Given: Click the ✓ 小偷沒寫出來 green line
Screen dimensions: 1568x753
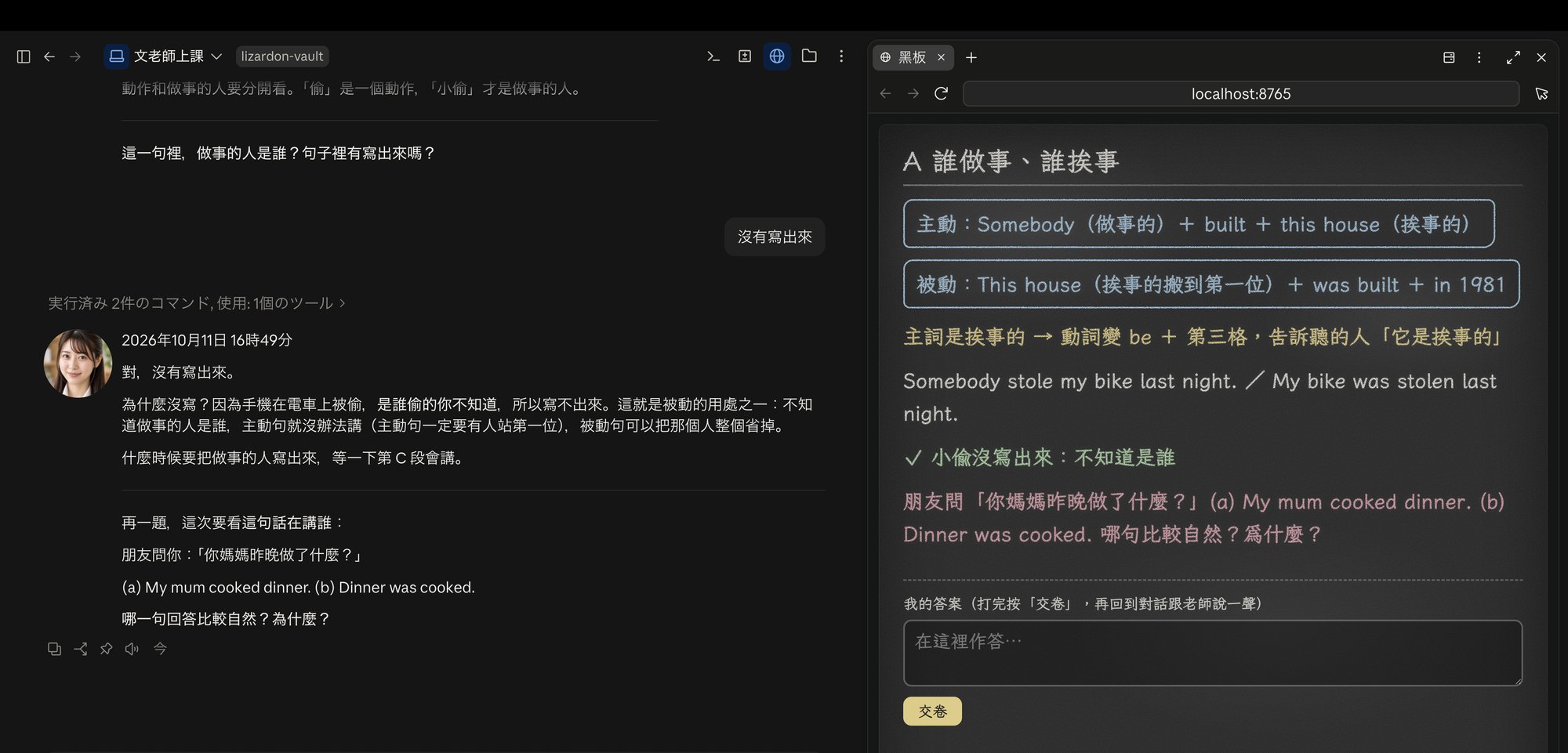Looking at the screenshot, I should pyautogui.click(x=1040, y=458).
